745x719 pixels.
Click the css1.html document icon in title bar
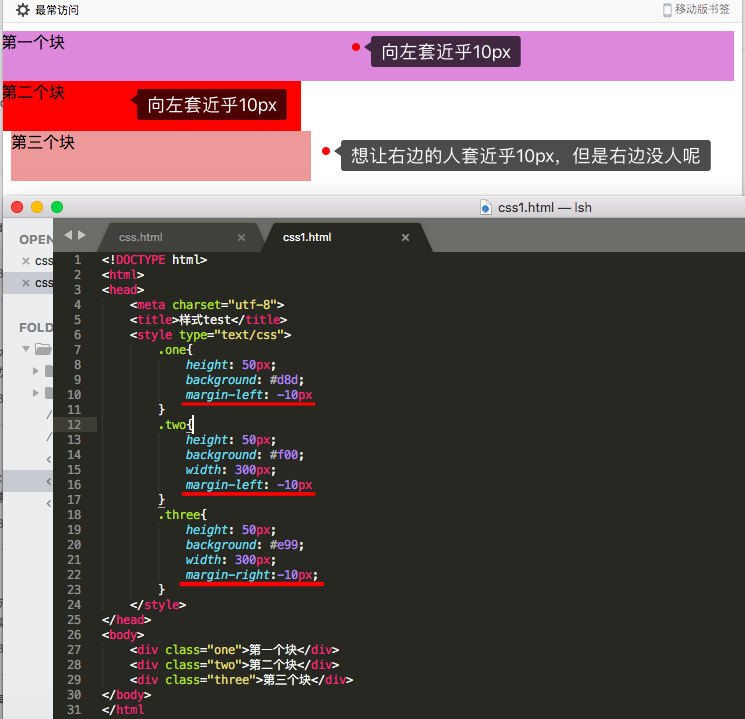tap(486, 208)
